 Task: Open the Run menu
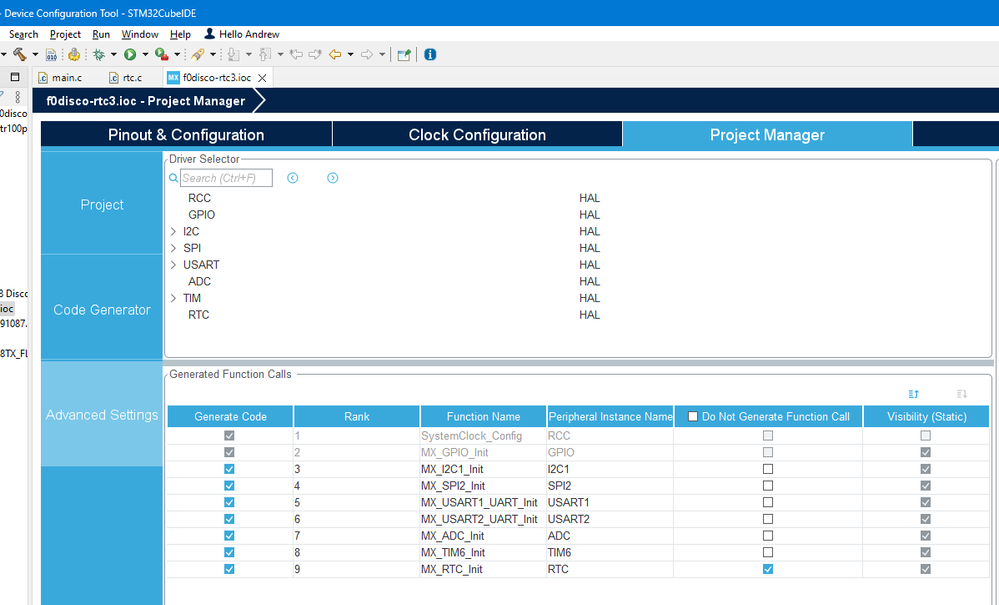[101, 34]
